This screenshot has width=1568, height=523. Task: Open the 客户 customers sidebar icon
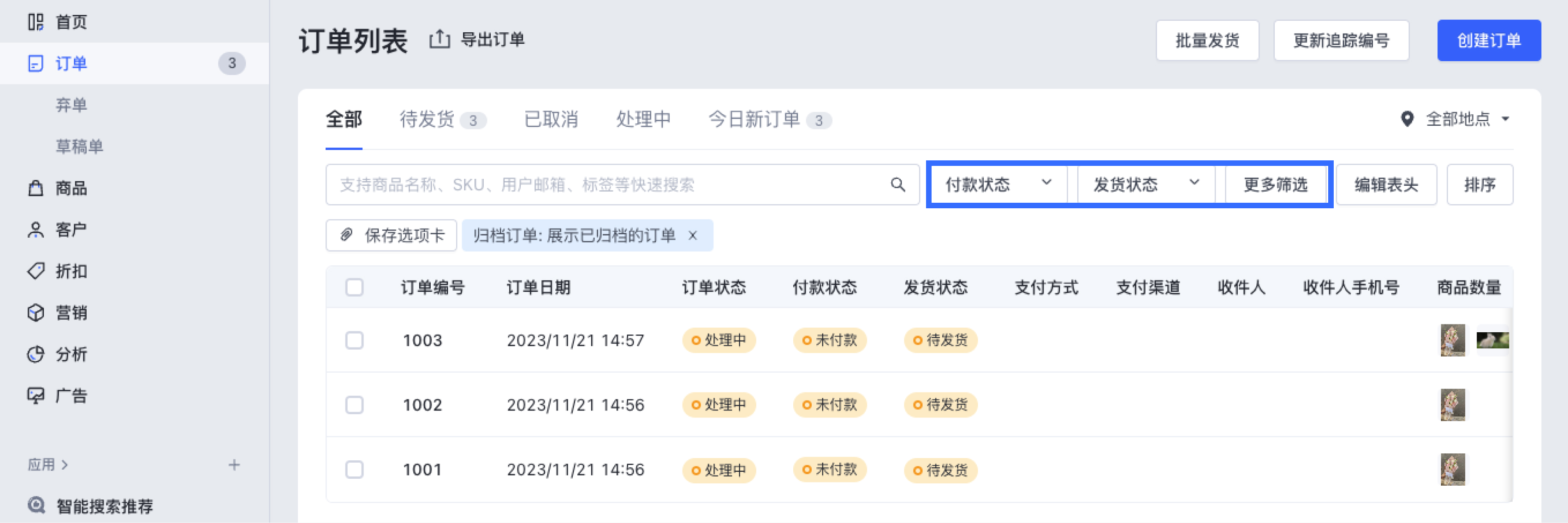pyautogui.click(x=36, y=229)
